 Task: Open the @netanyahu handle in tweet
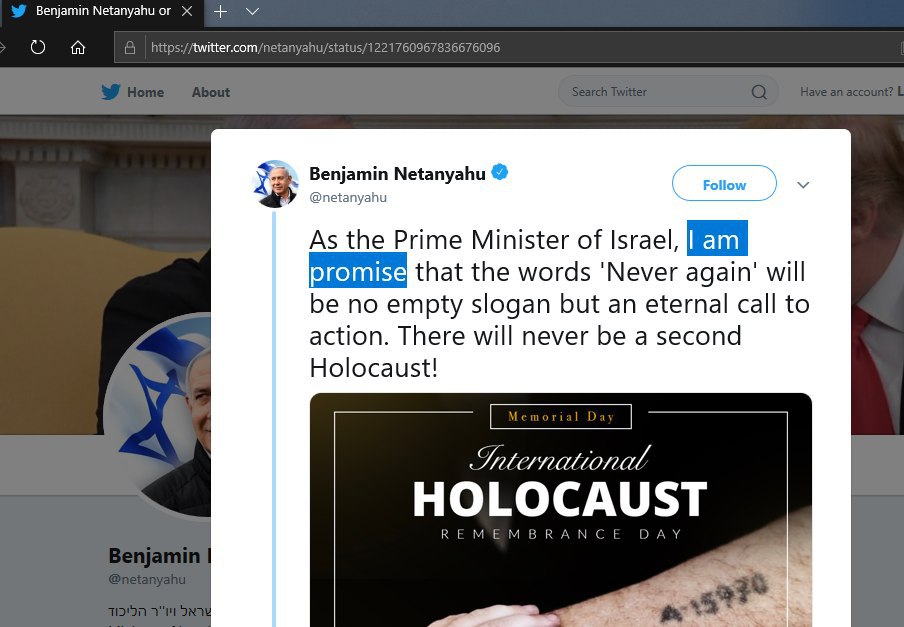tap(348, 197)
